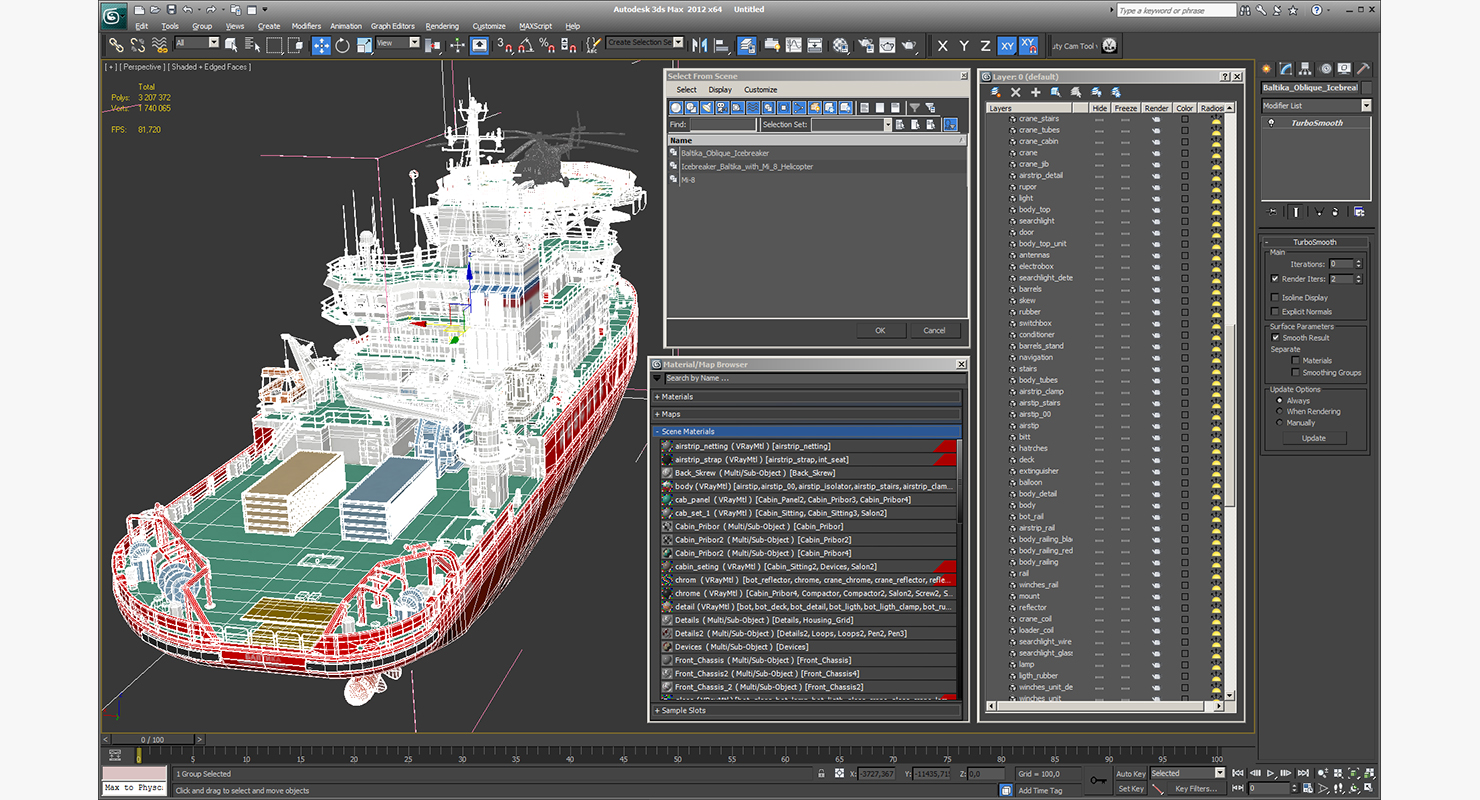Image resolution: width=1480 pixels, height=800 pixels.
Task: Open the Utilities hammer command panel tab
Action: (x=1363, y=69)
